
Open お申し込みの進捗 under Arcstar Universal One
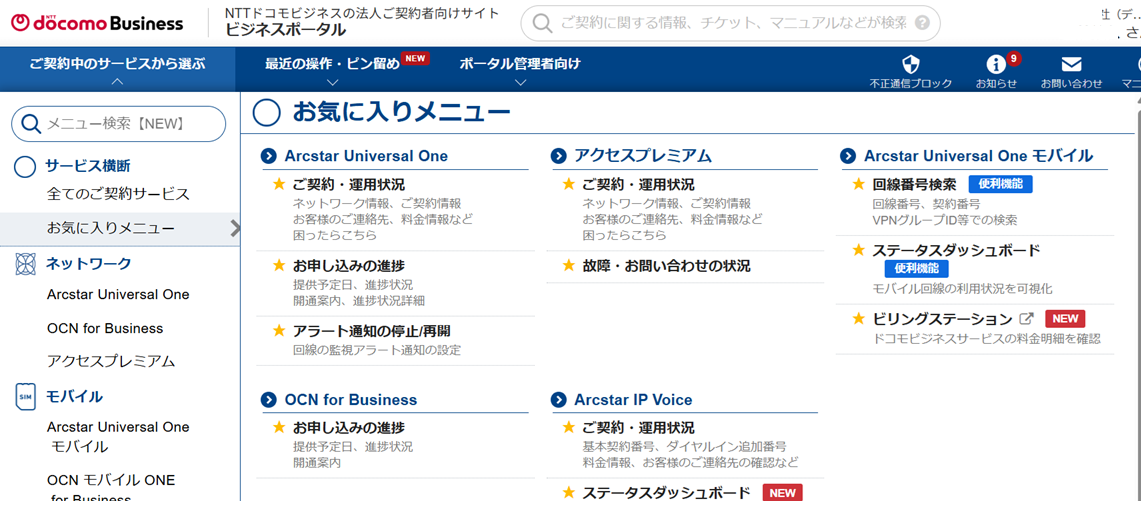(348, 266)
